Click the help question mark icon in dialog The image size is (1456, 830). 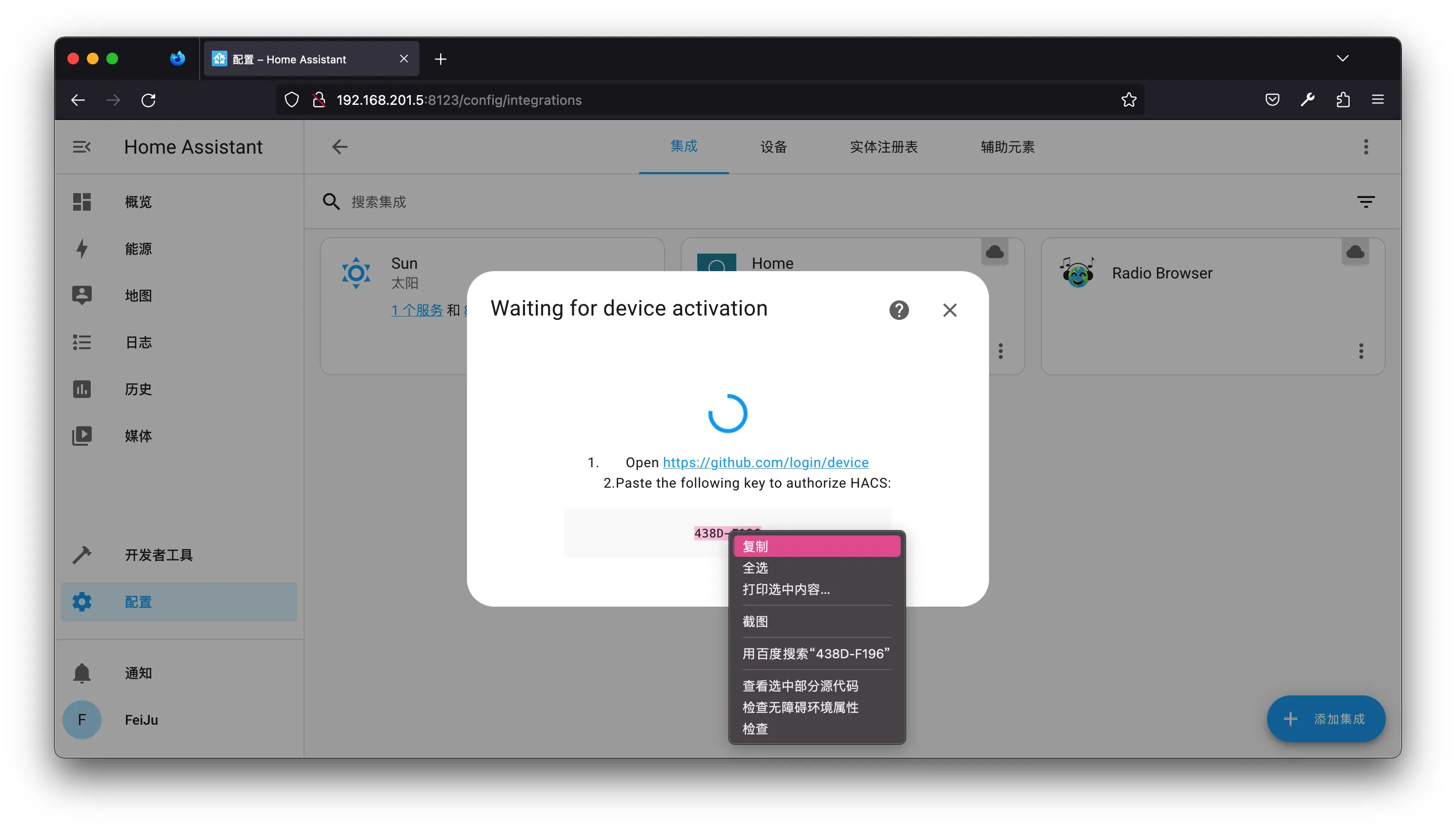coord(899,310)
